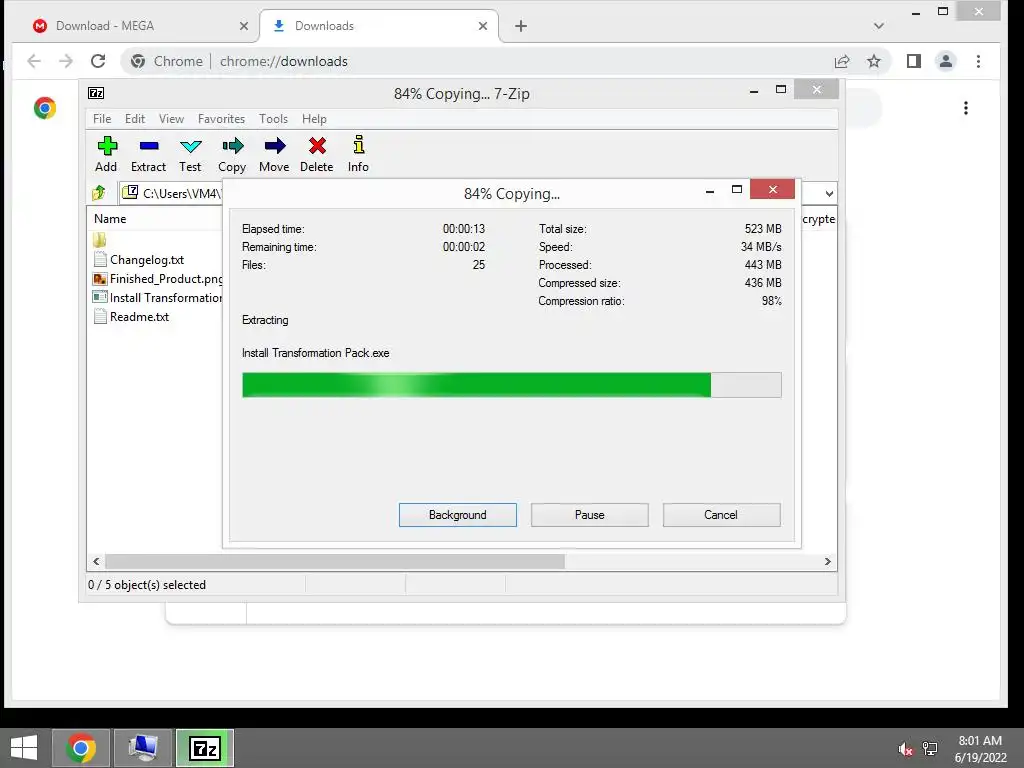Bookmark this page star icon
The height and width of the screenshot is (768, 1024).
tap(874, 61)
